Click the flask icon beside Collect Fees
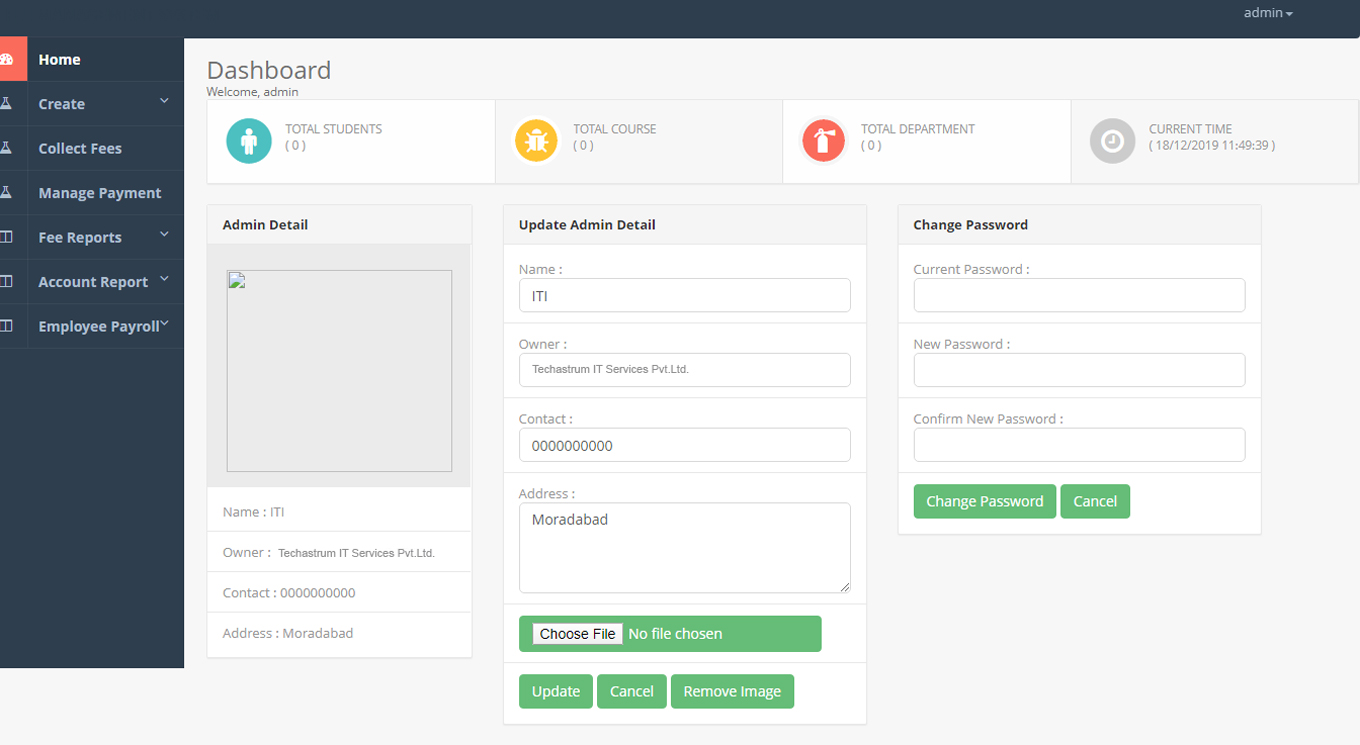The width and height of the screenshot is (1360, 745). point(6,148)
